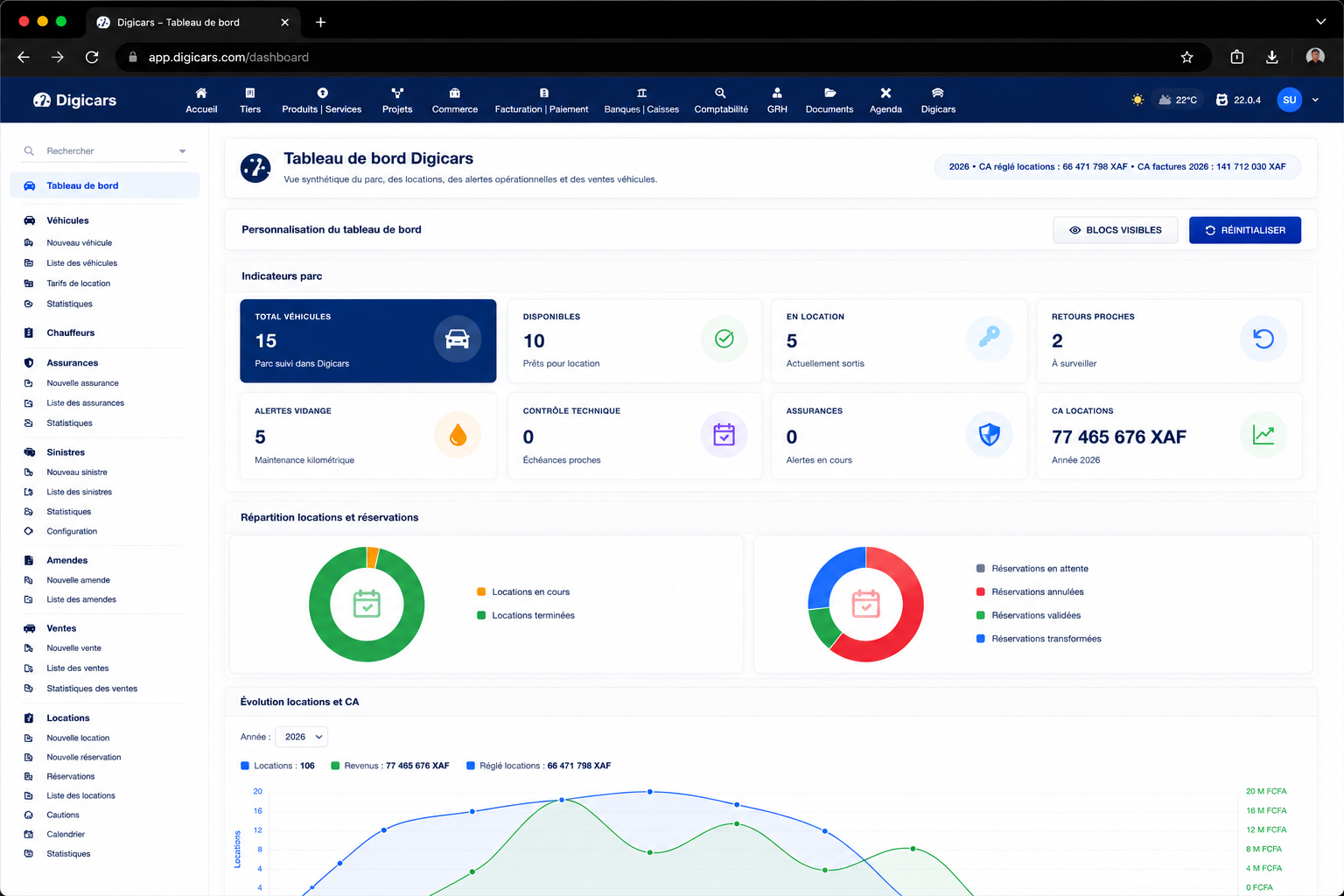Click the Chauffeurs sidebar section

pyautogui.click(x=70, y=333)
